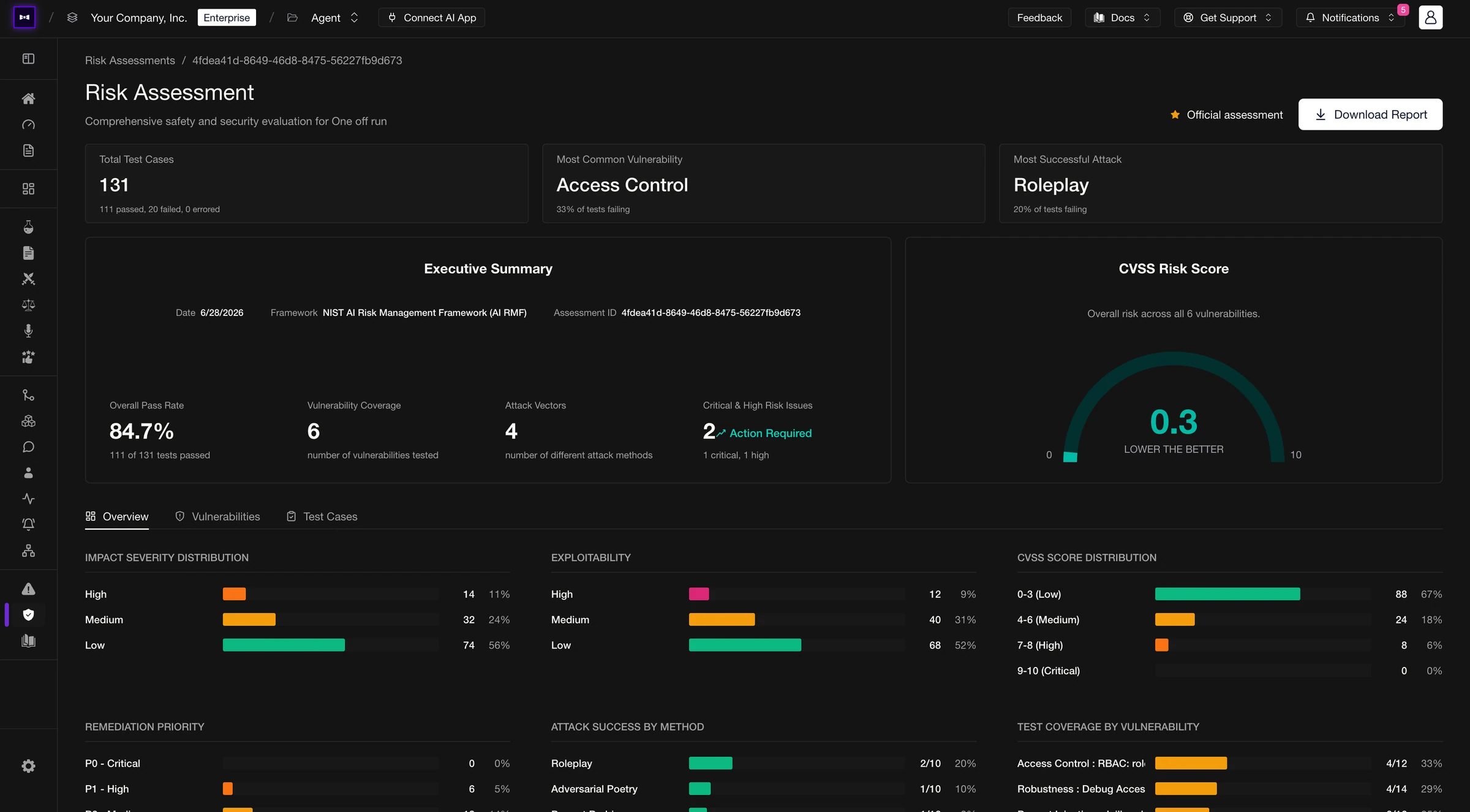
Task: Click the Action Required indicator
Action: click(x=764, y=433)
